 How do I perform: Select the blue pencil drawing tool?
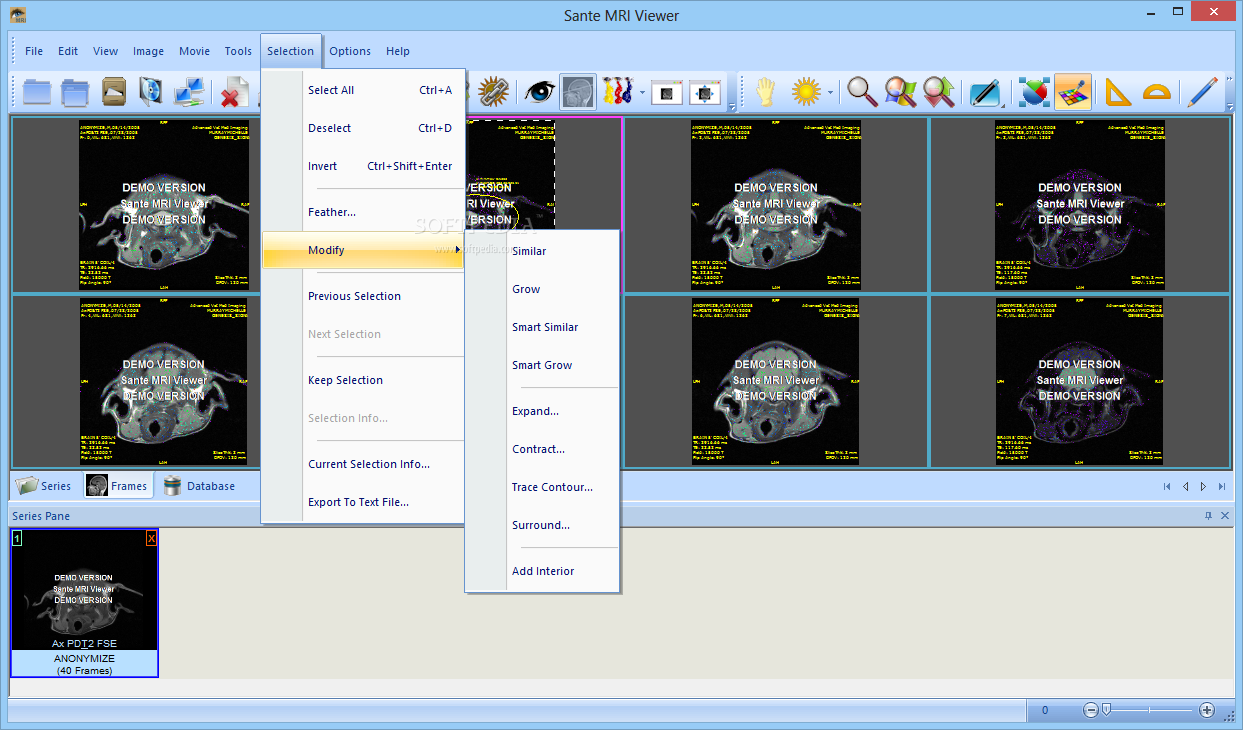pos(1202,92)
